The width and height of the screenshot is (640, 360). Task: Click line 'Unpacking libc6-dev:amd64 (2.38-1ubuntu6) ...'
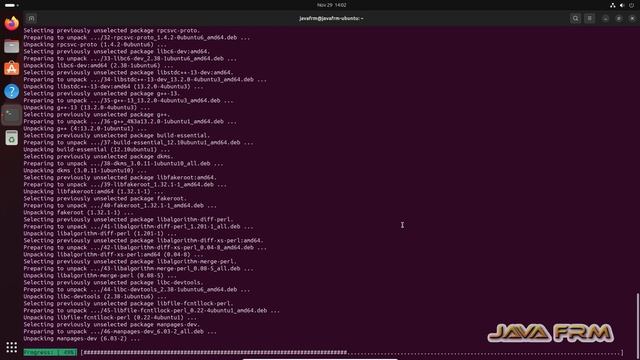pos(98,66)
